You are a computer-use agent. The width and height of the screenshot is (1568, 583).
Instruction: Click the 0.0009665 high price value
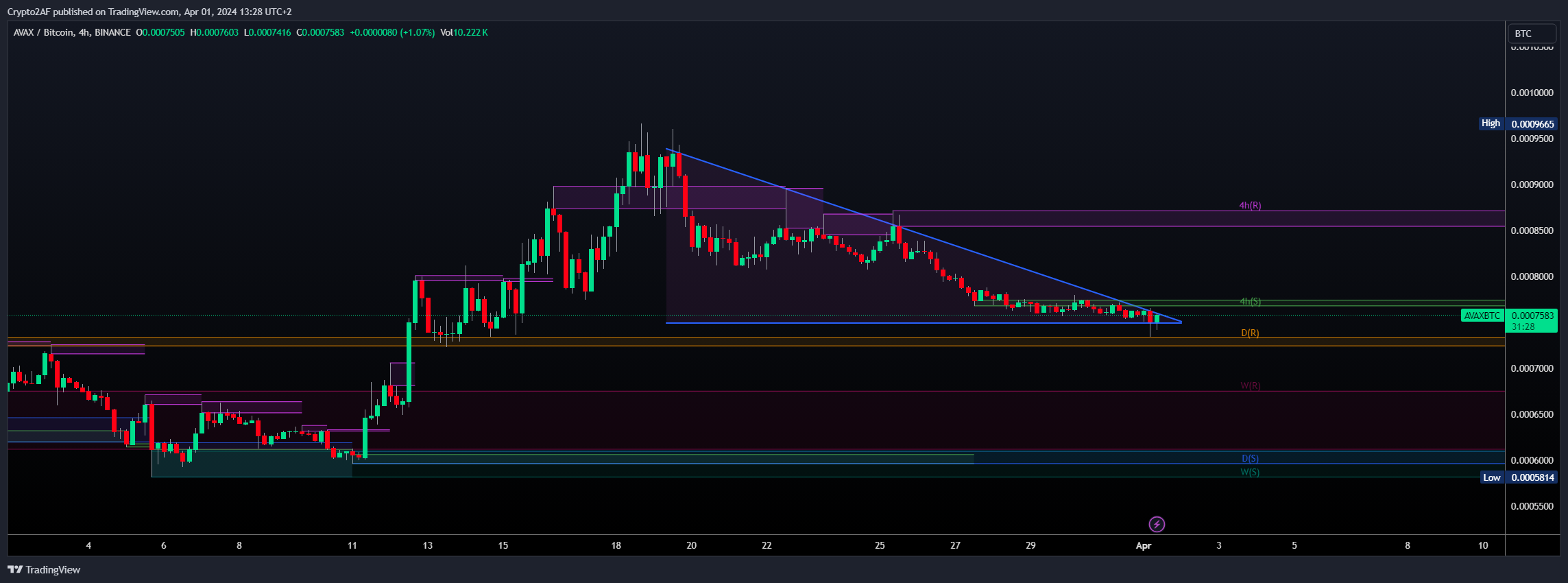[1532, 124]
